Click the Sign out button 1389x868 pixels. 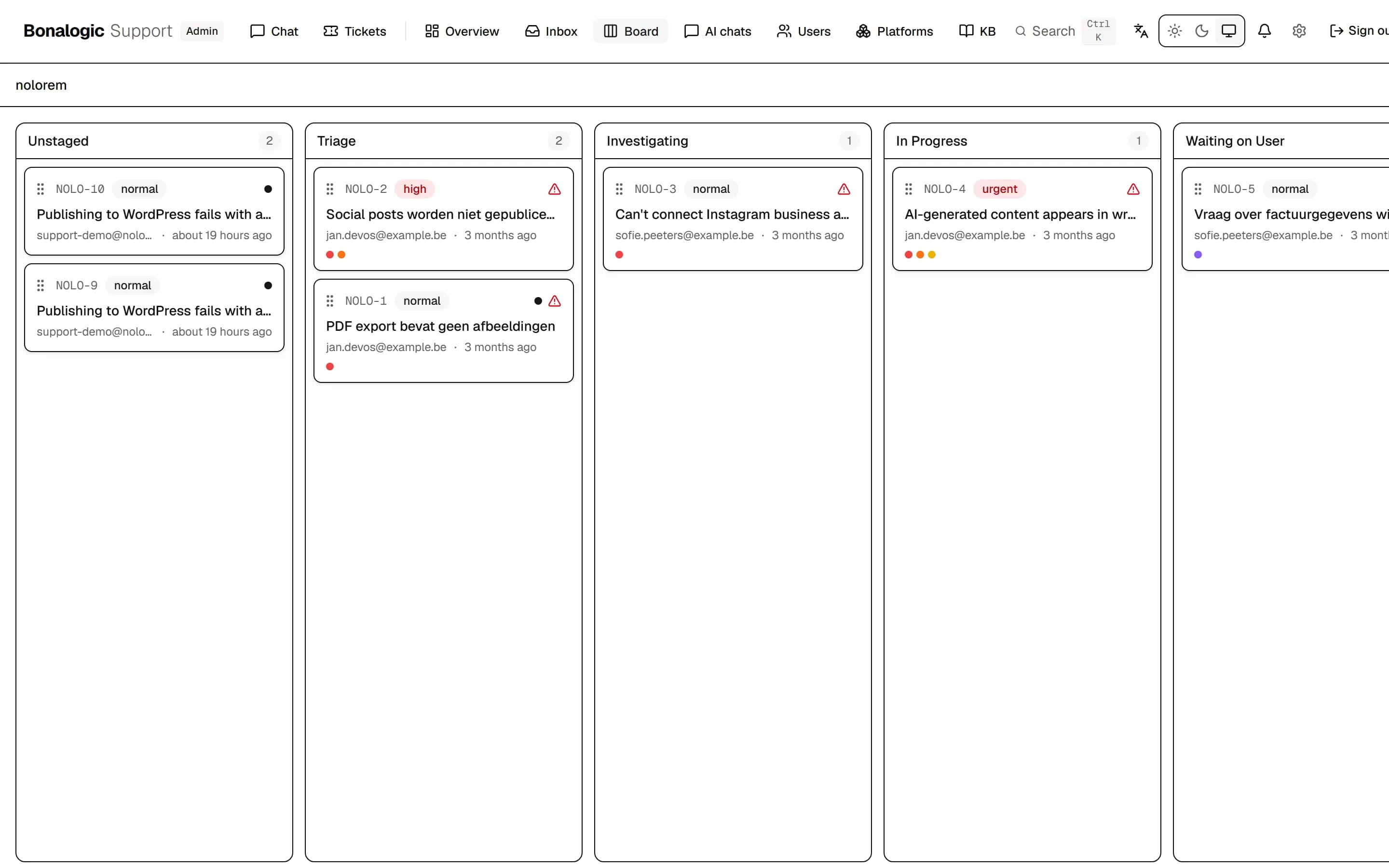pos(1359,31)
